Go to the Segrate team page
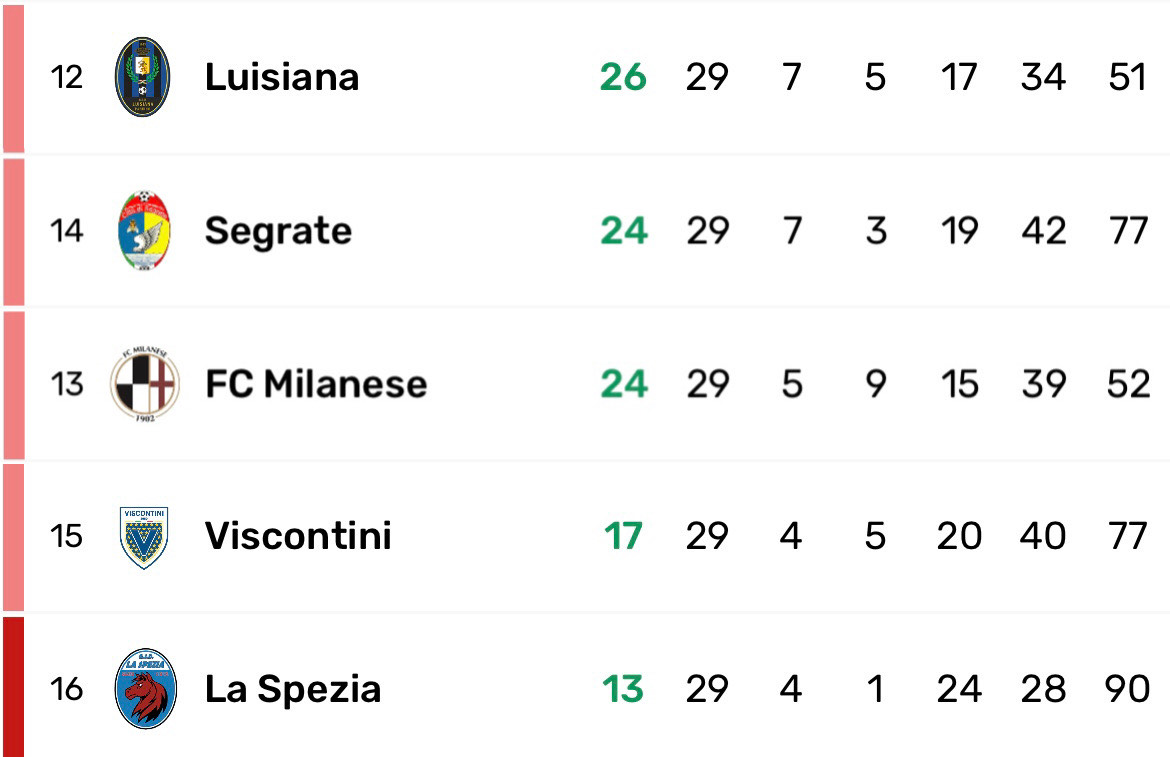 [x=278, y=231]
